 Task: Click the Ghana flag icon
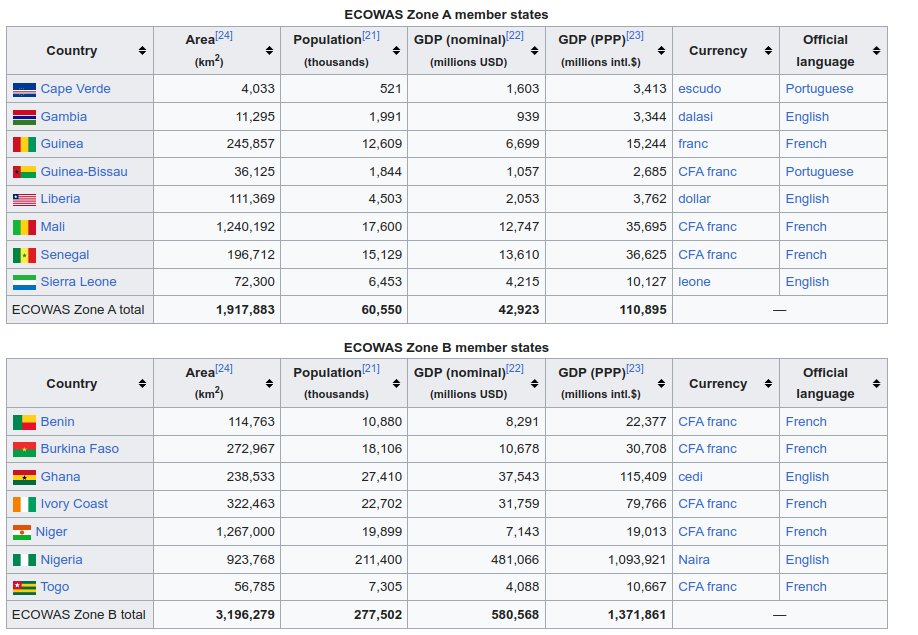[24, 478]
